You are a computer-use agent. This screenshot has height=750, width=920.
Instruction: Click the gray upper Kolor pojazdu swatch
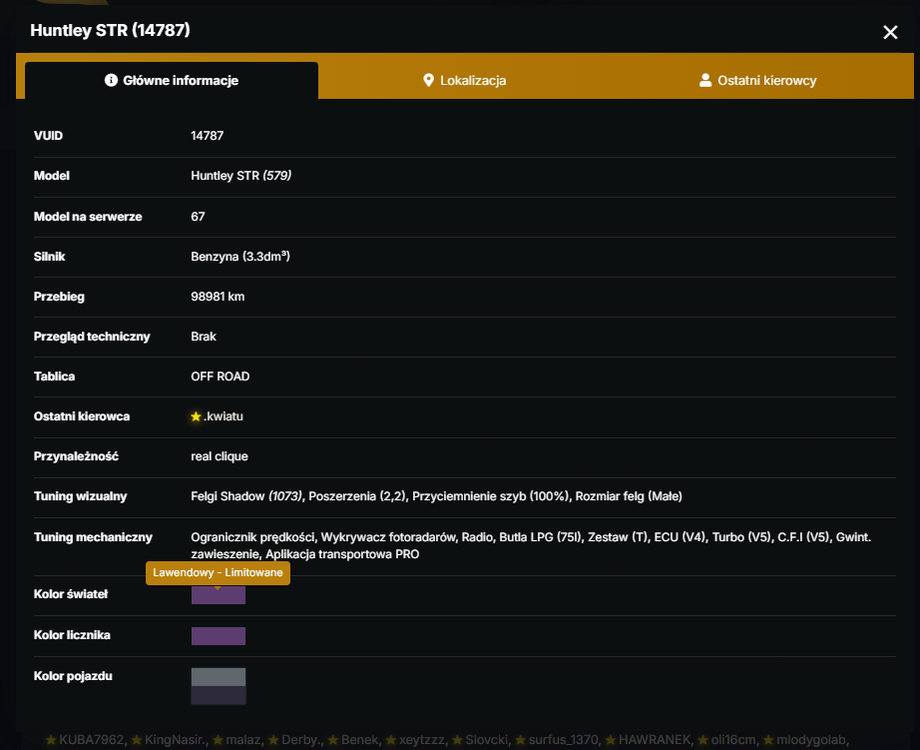(x=218, y=677)
